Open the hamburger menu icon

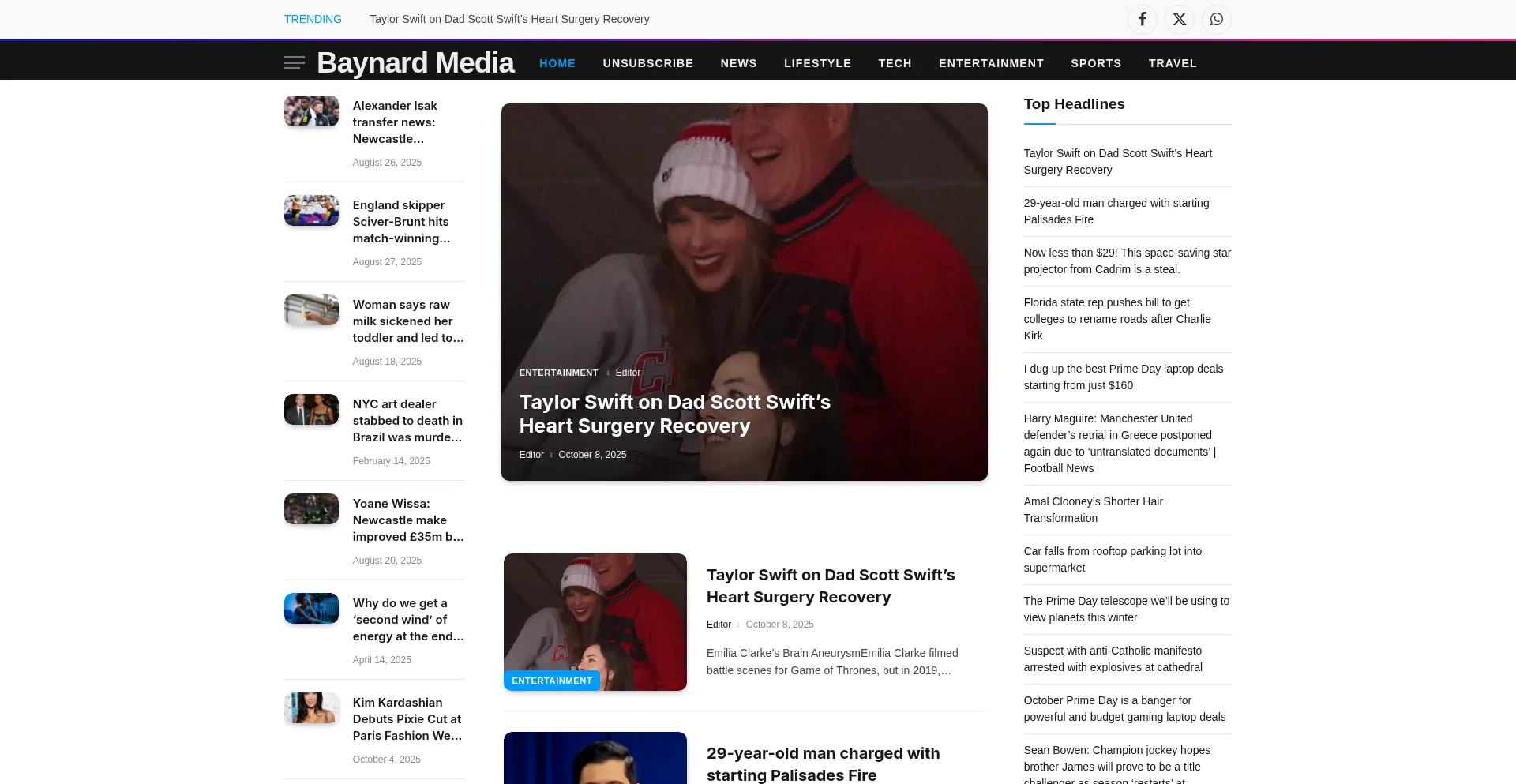pyautogui.click(x=295, y=63)
